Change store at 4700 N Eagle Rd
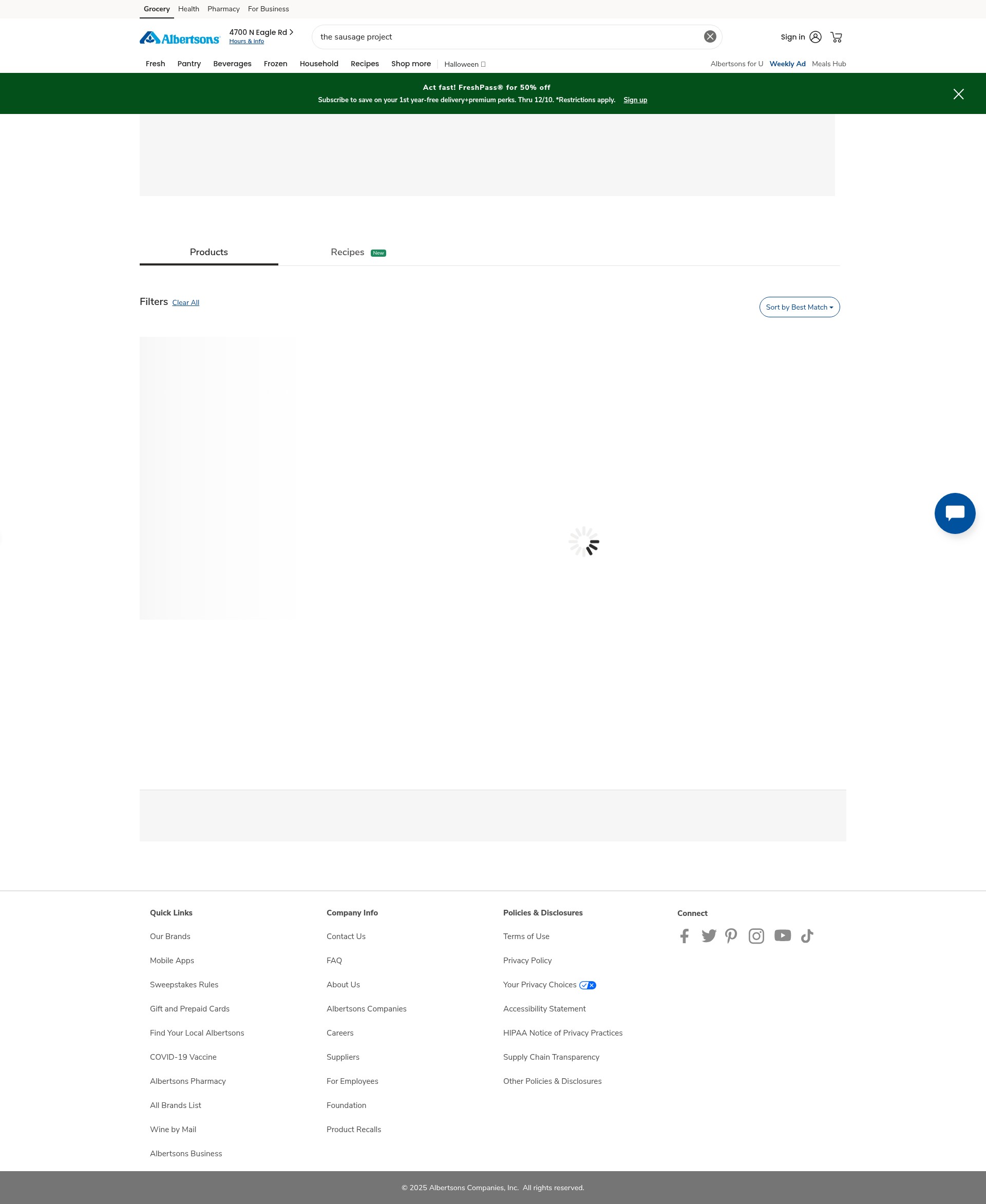Image resolution: width=986 pixels, height=1204 pixels. click(261, 32)
